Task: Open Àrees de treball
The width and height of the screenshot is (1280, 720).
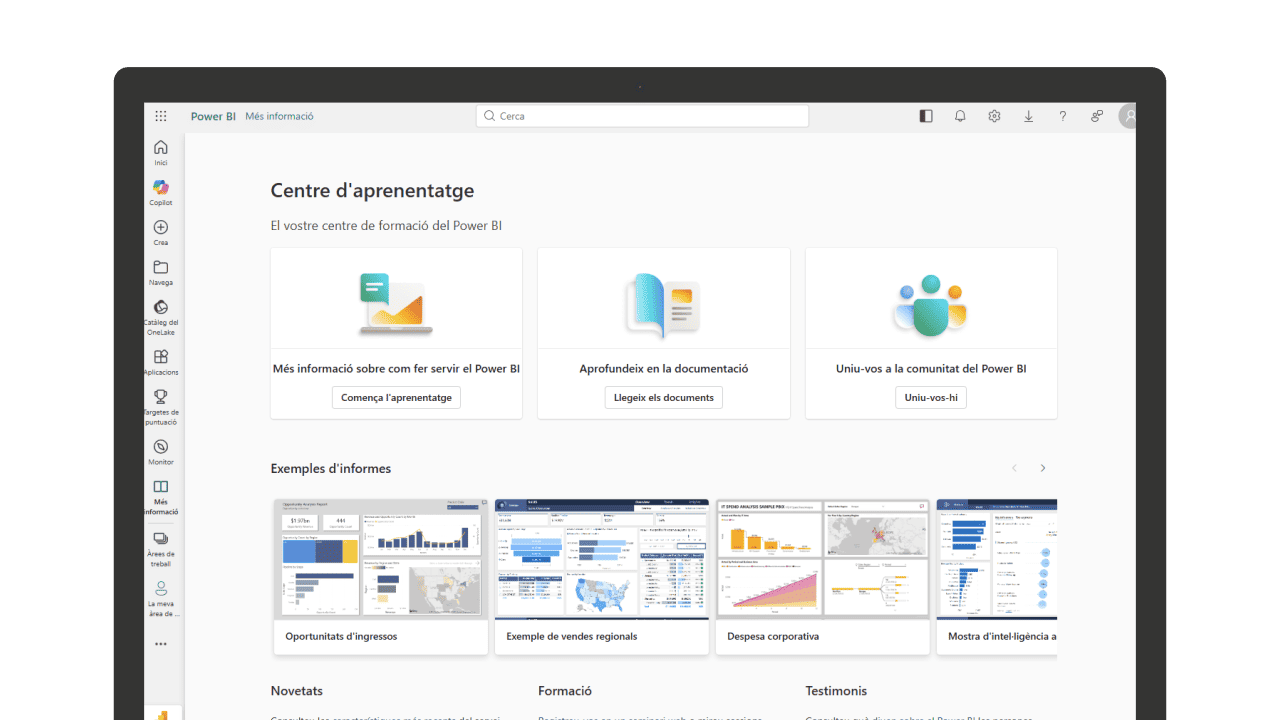Action: [x=160, y=542]
